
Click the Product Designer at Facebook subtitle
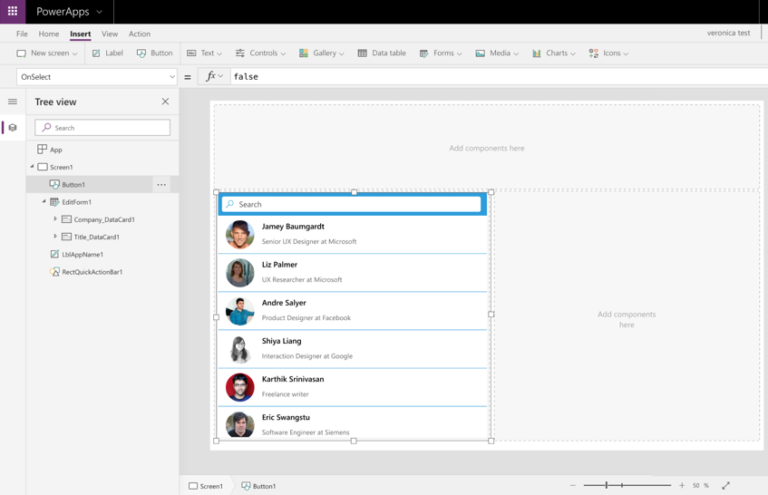pyautogui.click(x=306, y=318)
